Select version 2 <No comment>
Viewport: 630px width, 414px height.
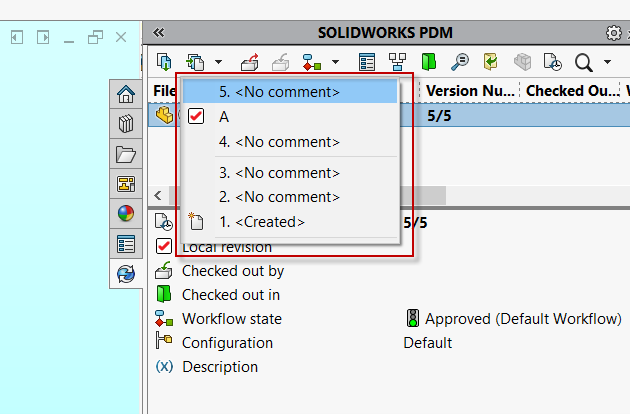[x=290, y=197]
